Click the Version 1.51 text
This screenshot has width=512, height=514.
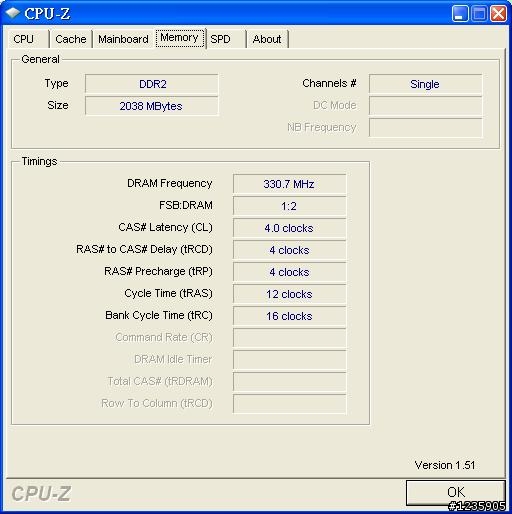point(445,465)
